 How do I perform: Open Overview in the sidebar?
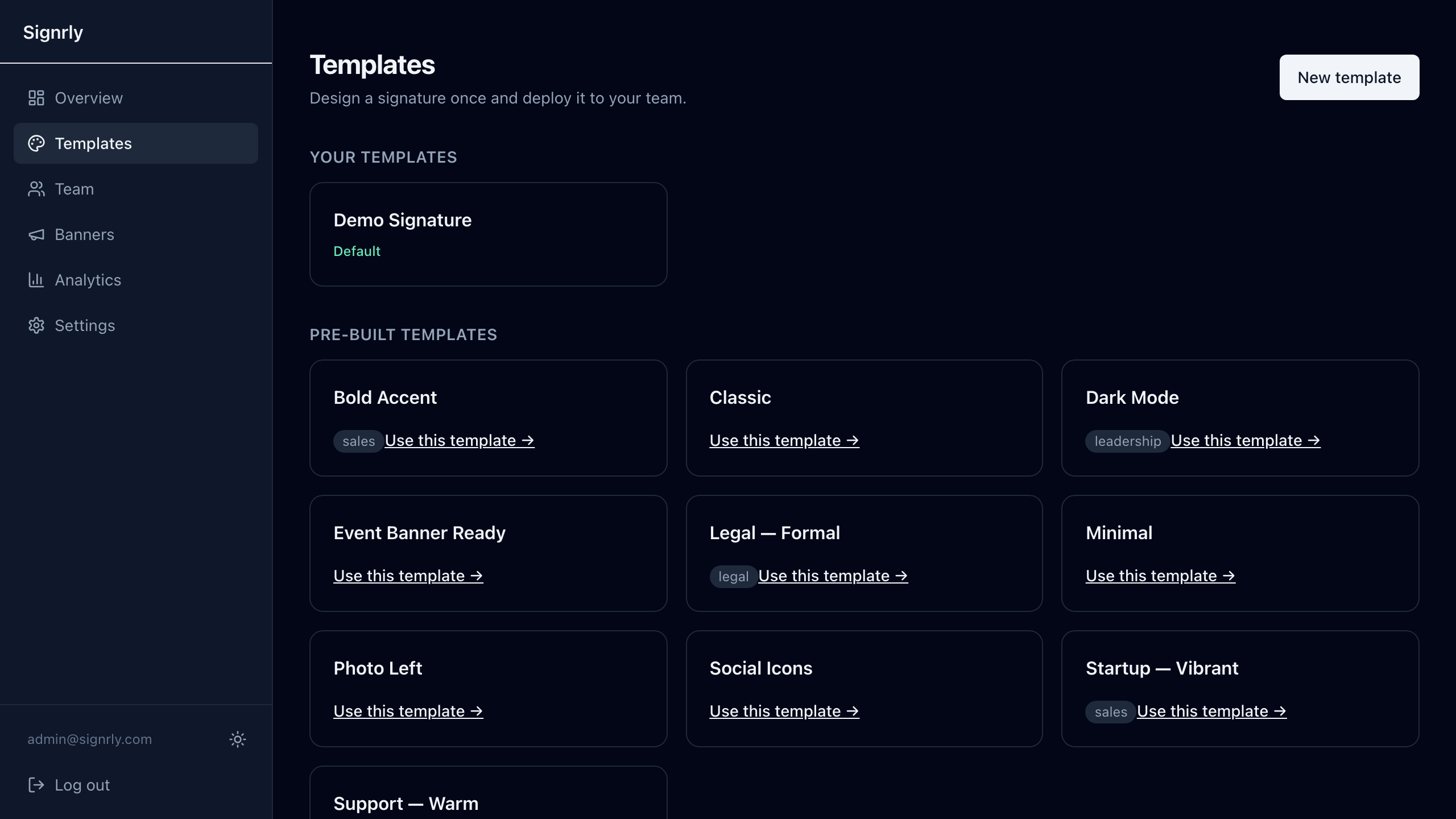pos(136,98)
